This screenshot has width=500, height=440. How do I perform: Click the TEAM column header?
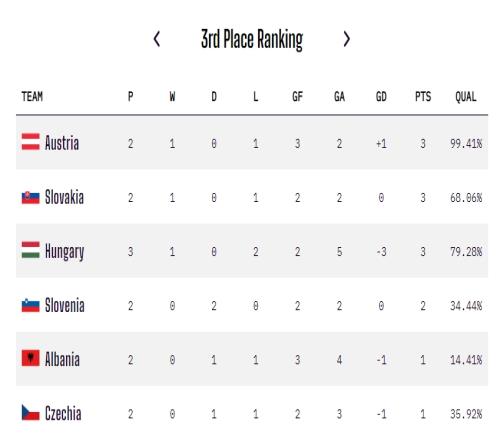[x=32, y=97]
